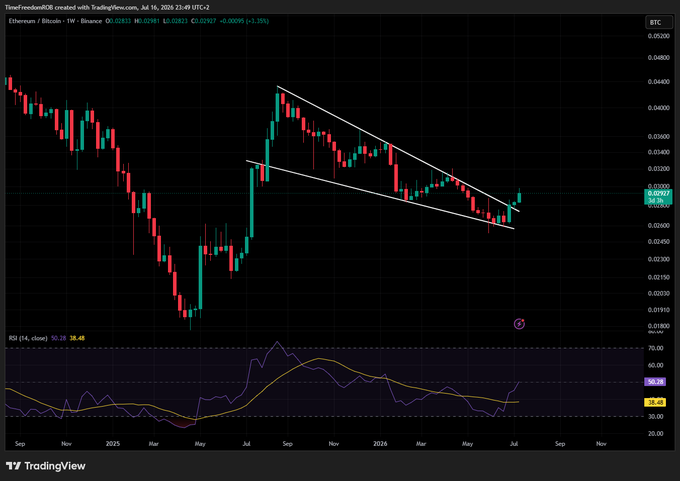Click the 3d 3h candle countdown label
The image size is (680, 481).
(658, 200)
